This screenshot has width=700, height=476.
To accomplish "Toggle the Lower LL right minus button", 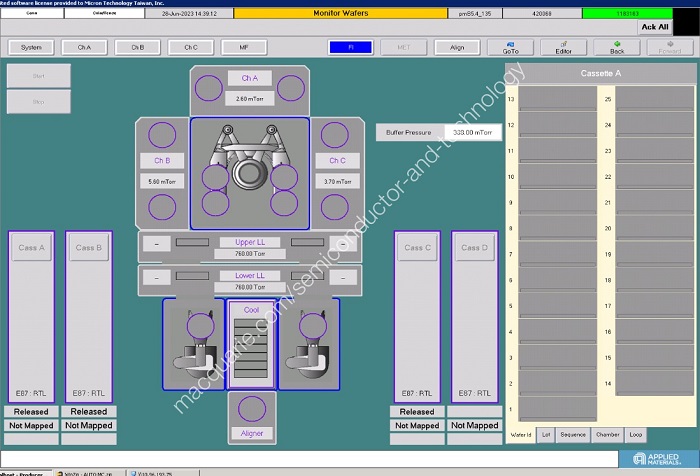I will pyautogui.click(x=342, y=276).
